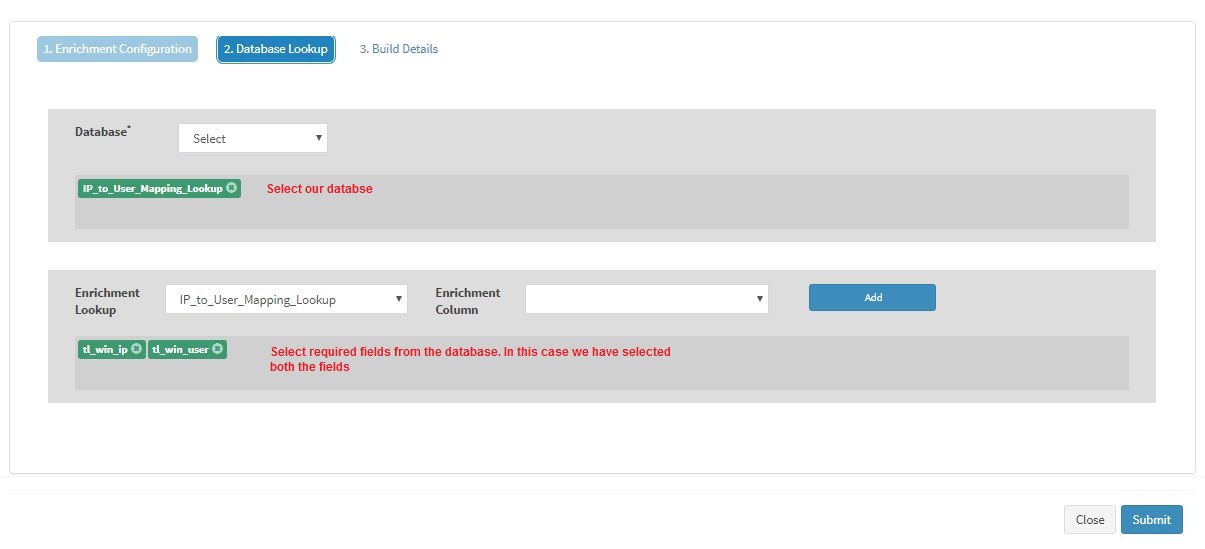Screen dimensions: 1205x549
Task: Click the Add button
Action: click(872, 297)
